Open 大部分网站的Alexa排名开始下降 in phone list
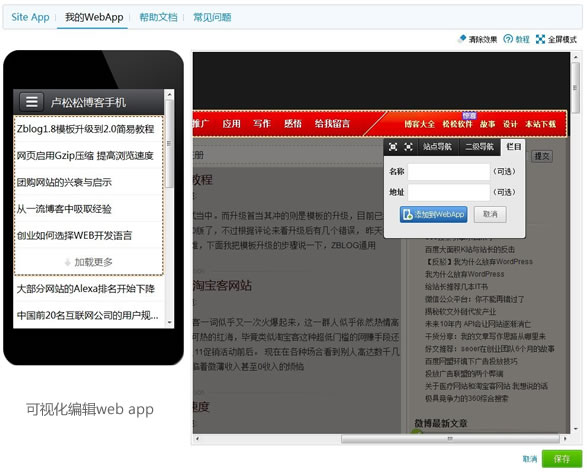The height and width of the screenshot is (472, 588). click(88, 289)
